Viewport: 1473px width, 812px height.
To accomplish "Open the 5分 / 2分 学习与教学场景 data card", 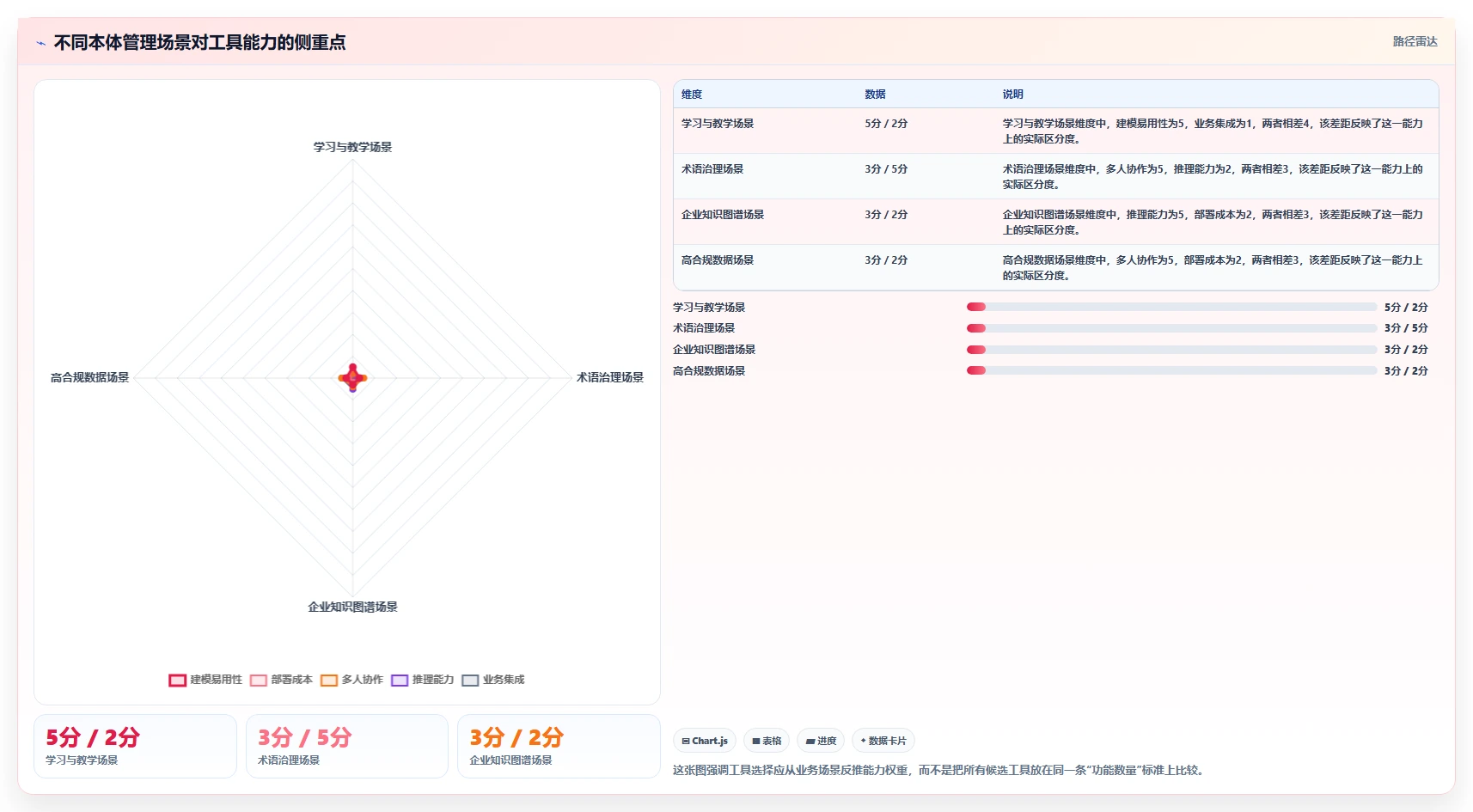I will [x=135, y=747].
